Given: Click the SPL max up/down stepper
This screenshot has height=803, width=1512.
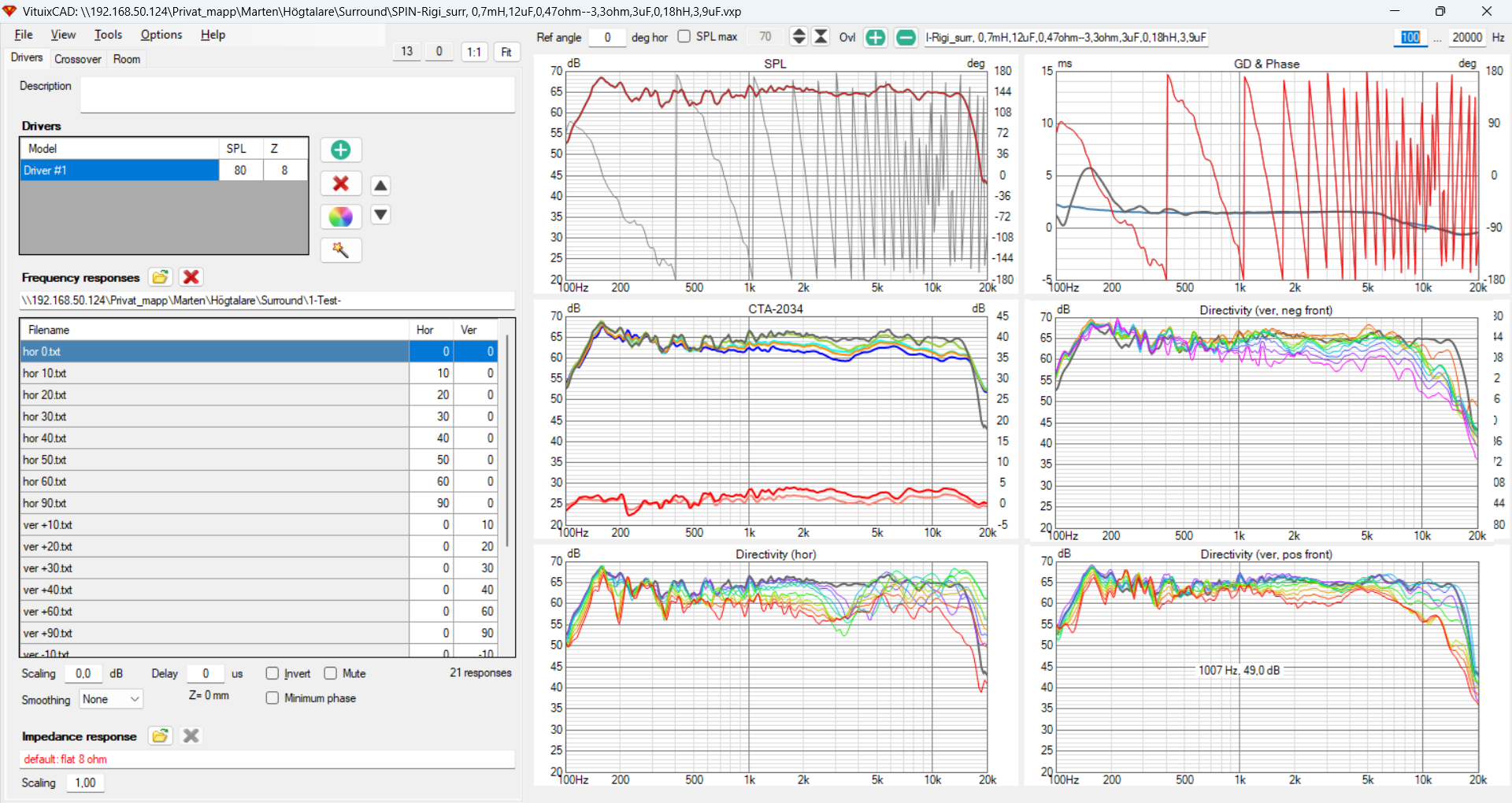Looking at the screenshot, I should [799, 37].
